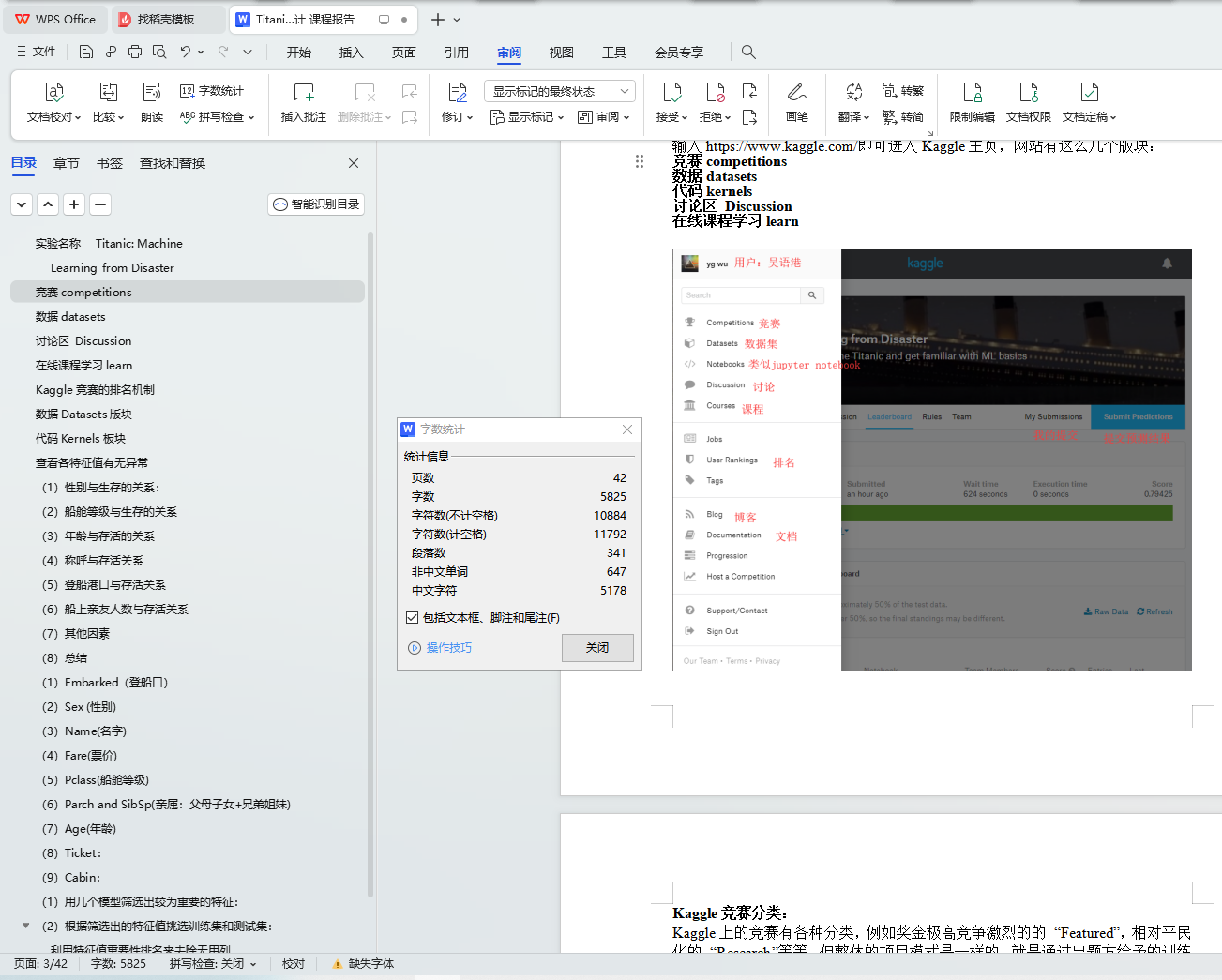Click the 画笔 pen drawing tool
Screen dimensions: 1222x980
pyautogui.click(x=797, y=102)
